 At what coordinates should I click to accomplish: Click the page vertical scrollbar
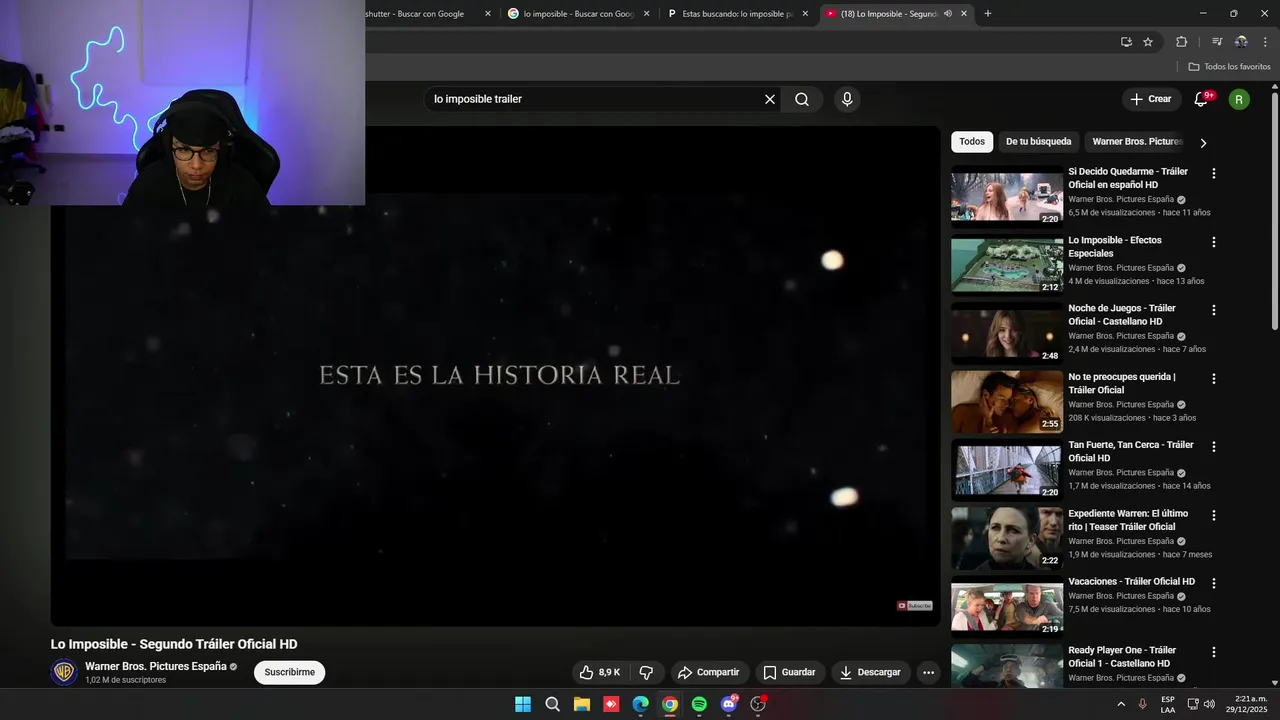click(1274, 210)
